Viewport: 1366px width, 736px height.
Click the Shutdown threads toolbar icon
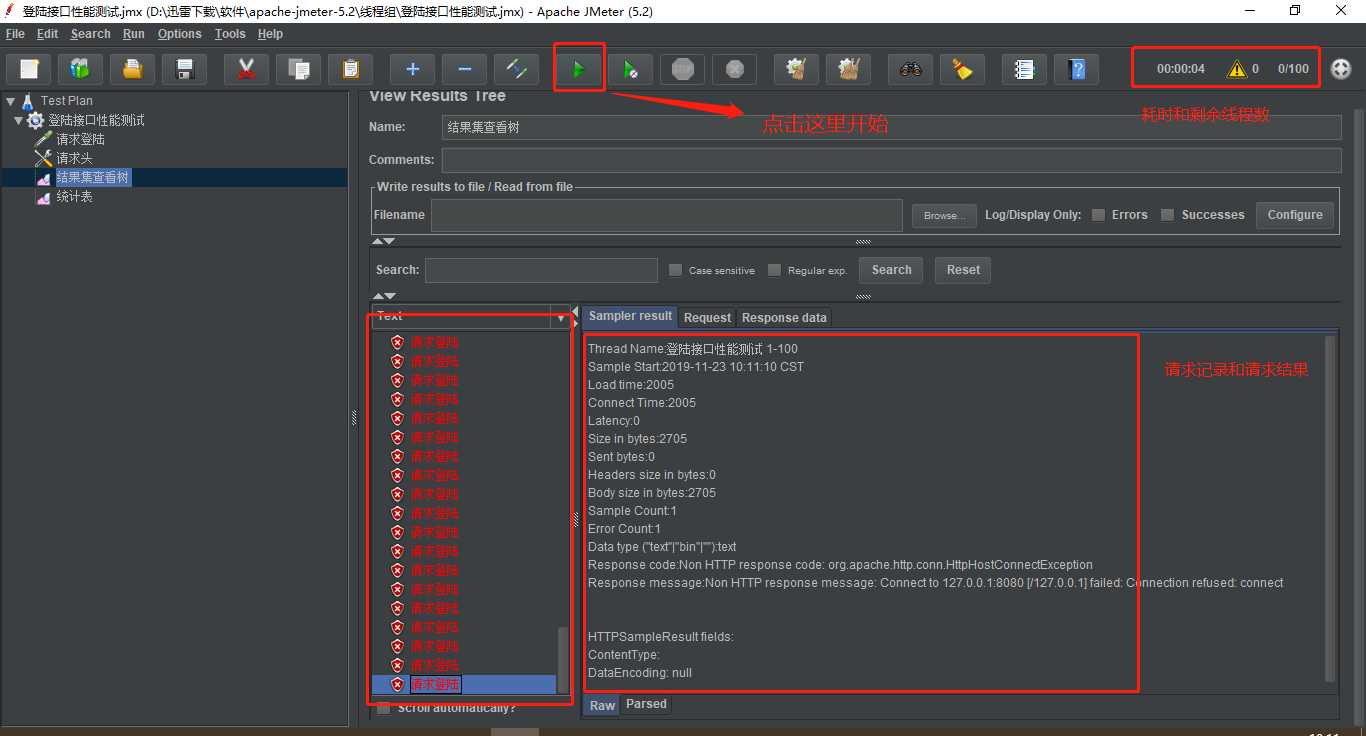(x=734, y=69)
